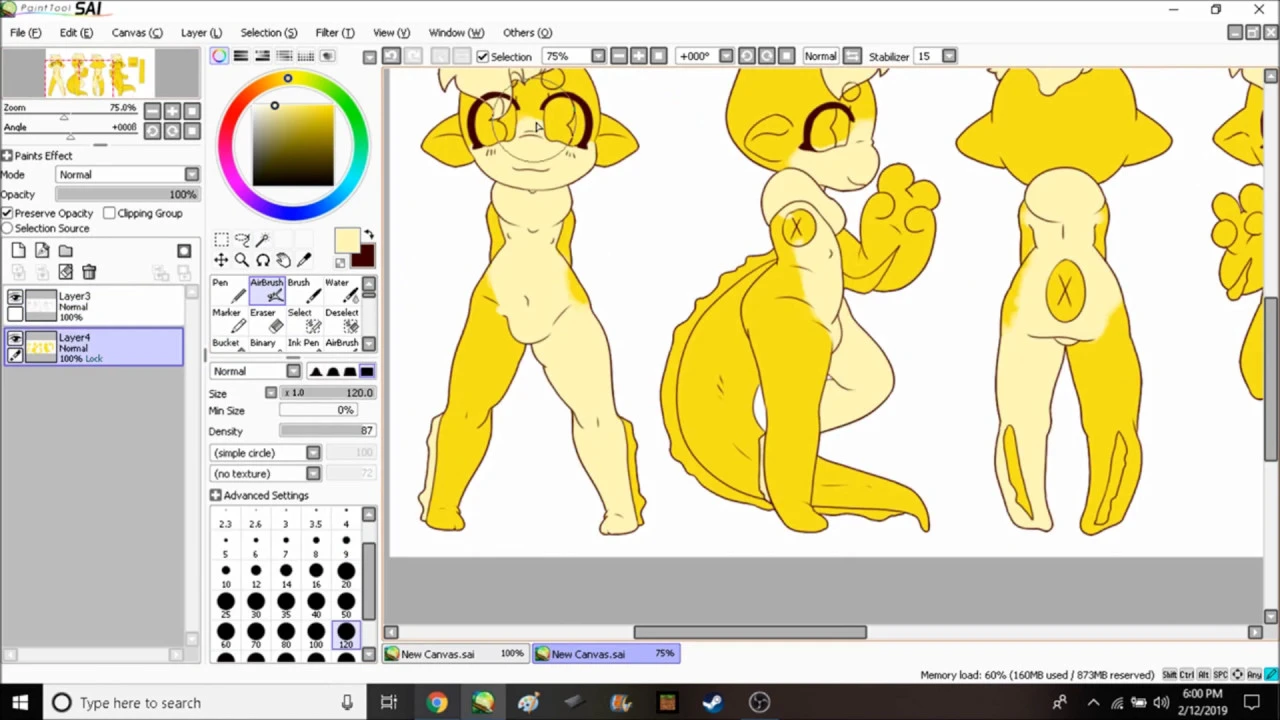Expand the Advanced Settings section

pos(215,495)
